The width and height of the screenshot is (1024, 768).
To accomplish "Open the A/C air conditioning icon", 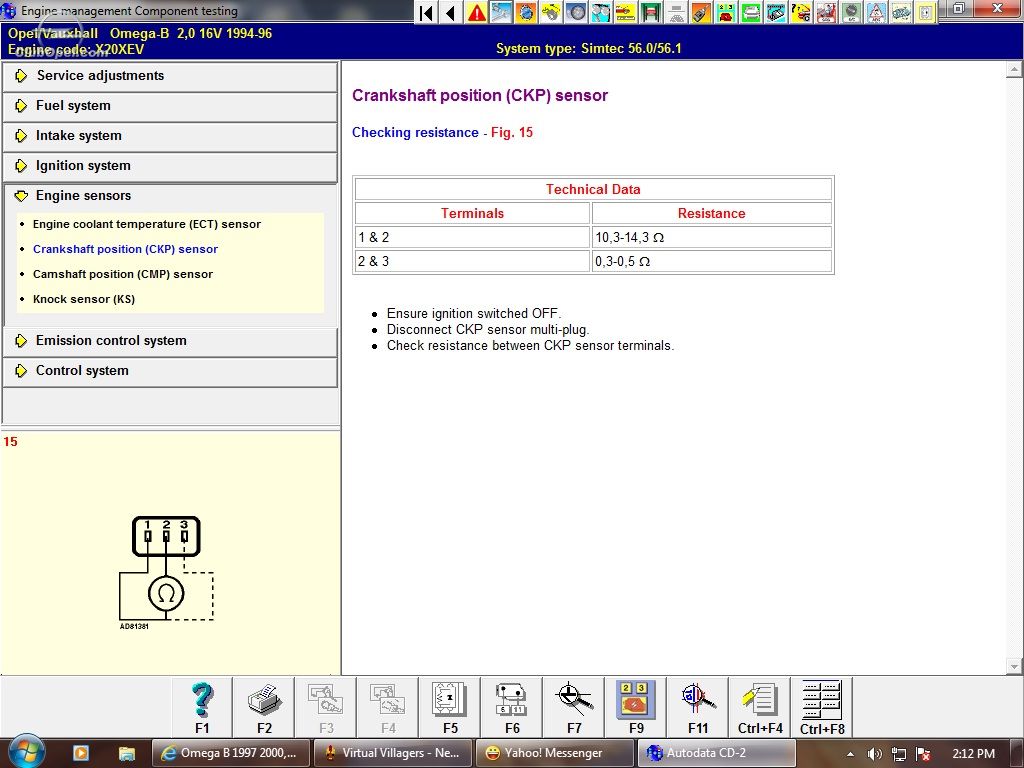I will [x=850, y=12].
